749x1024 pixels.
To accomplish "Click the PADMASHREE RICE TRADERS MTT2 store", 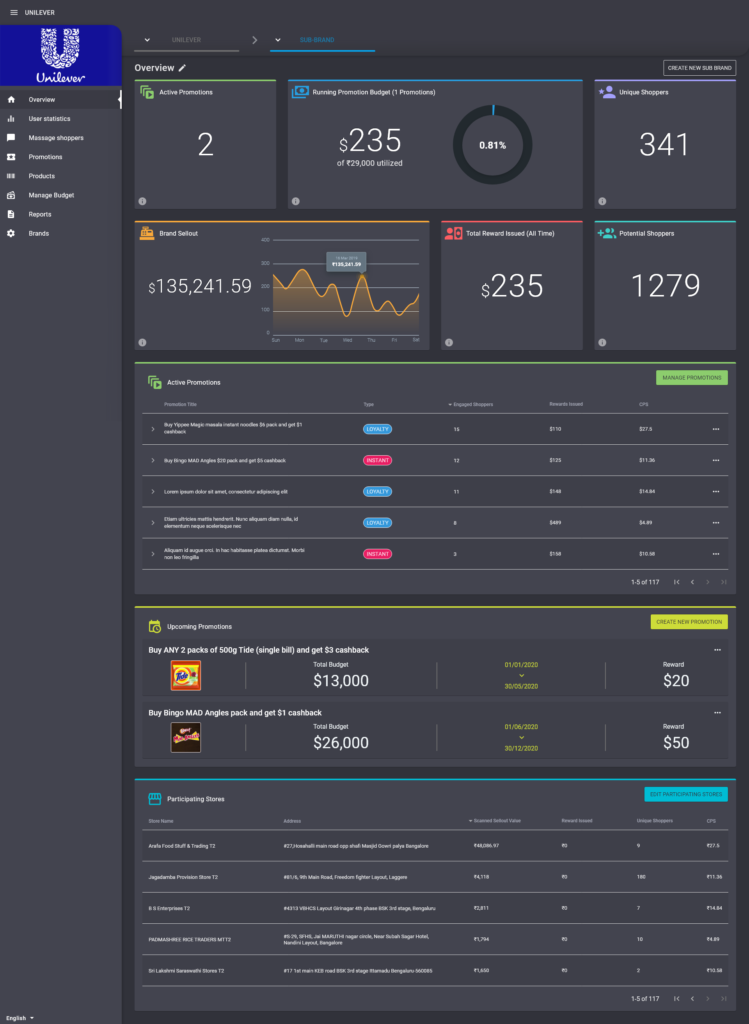I will coord(190,939).
